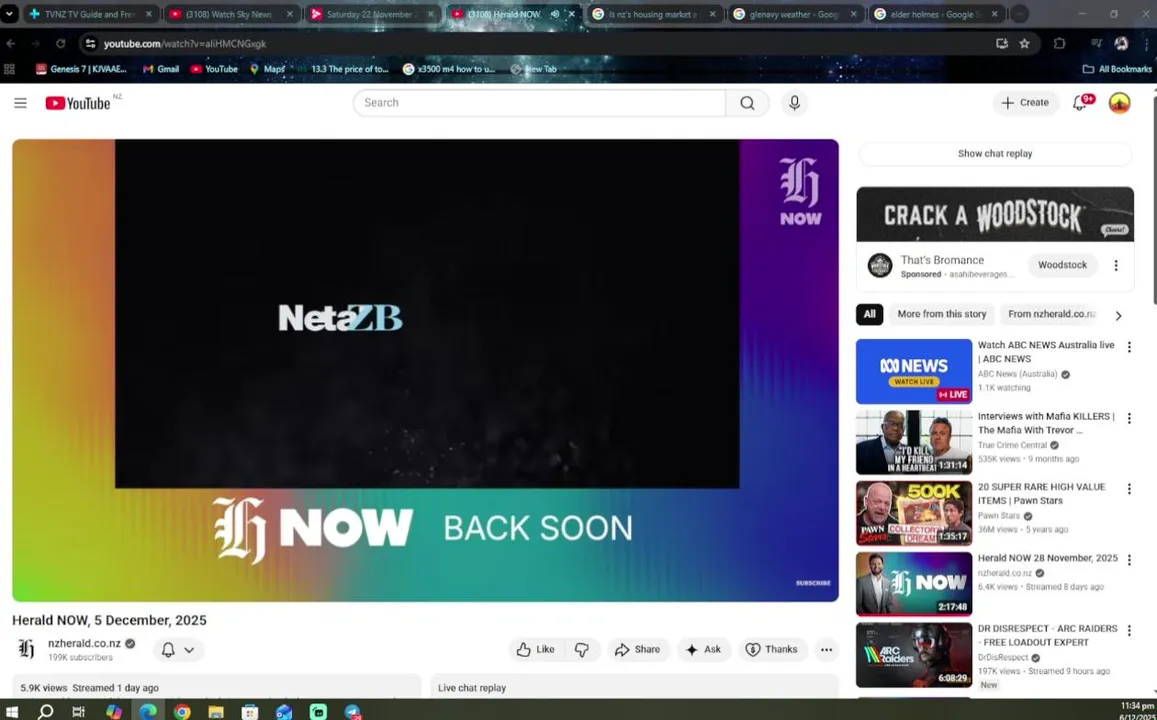Open more actions ellipsis under the video
The width and height of the screenshot is (1157, 720).
826,650
